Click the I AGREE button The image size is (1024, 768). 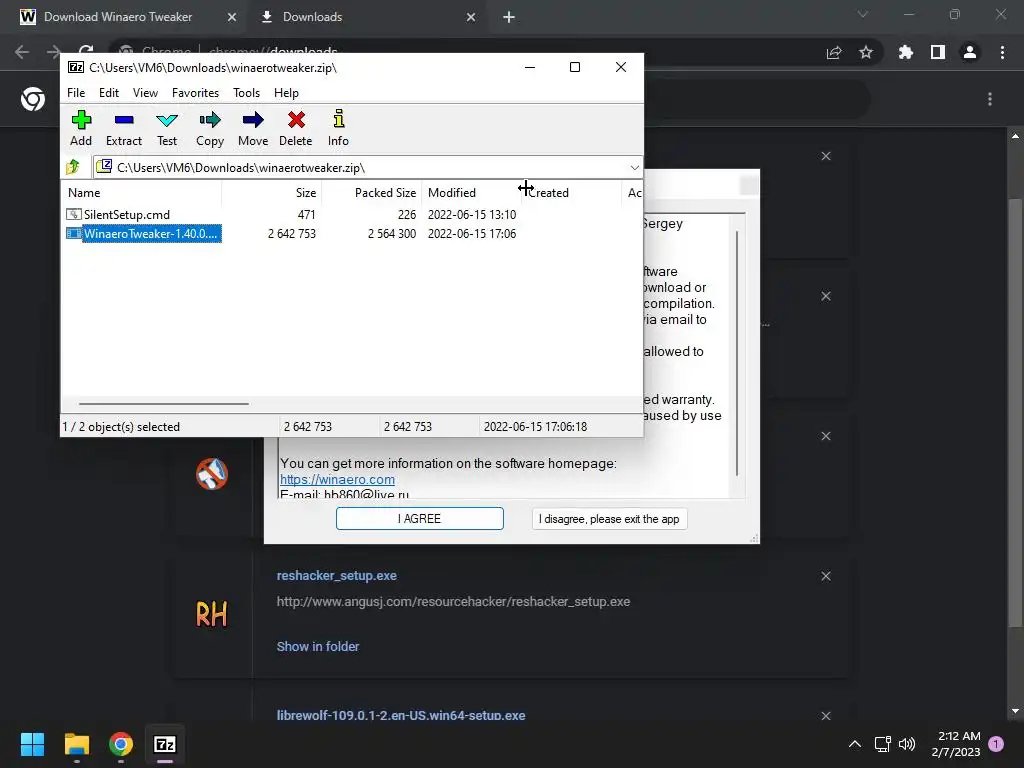(419, 519)
